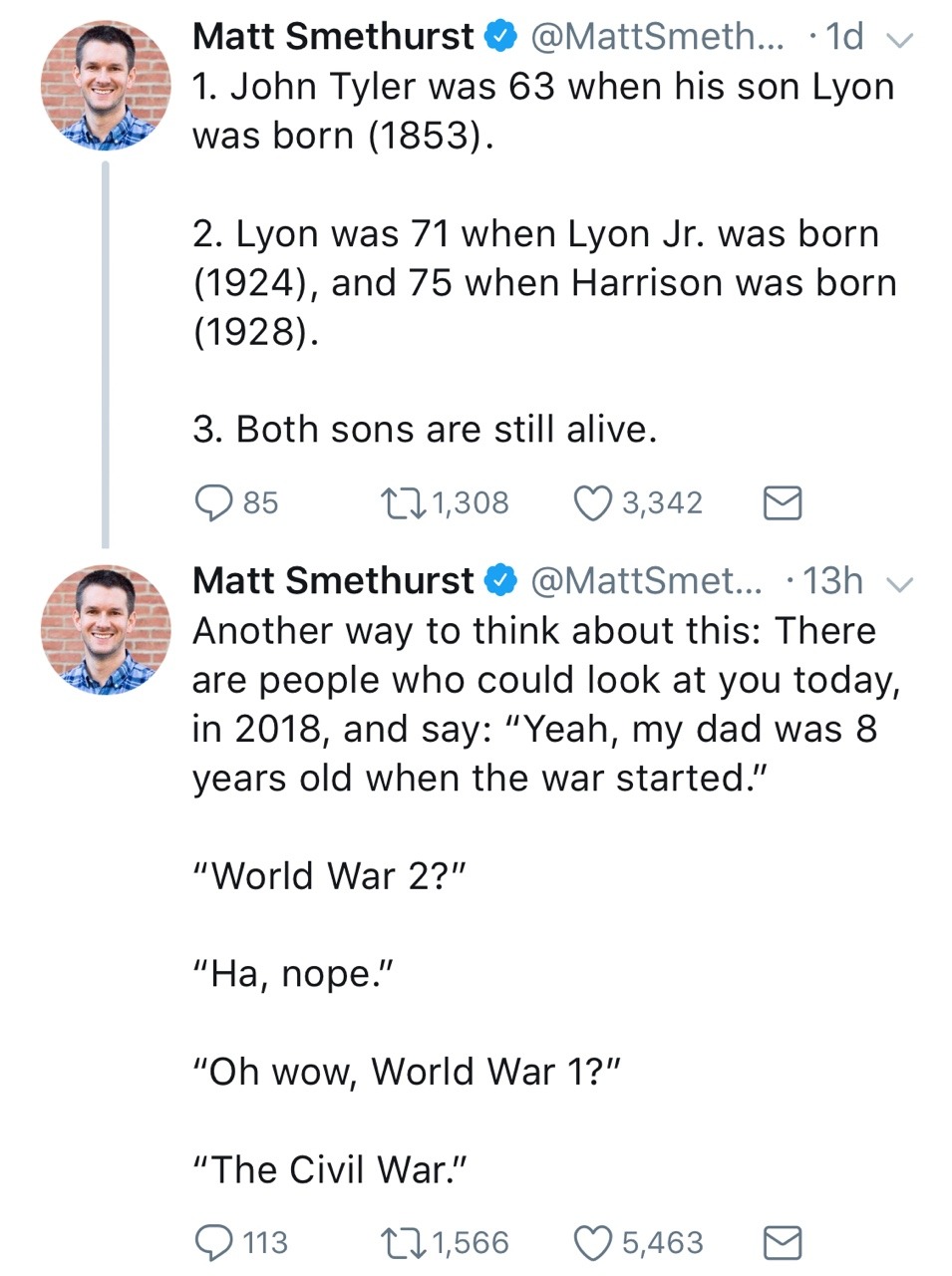
Task: Click the @MattSmeth handle on first tweet
Action: tap(657, 37)
